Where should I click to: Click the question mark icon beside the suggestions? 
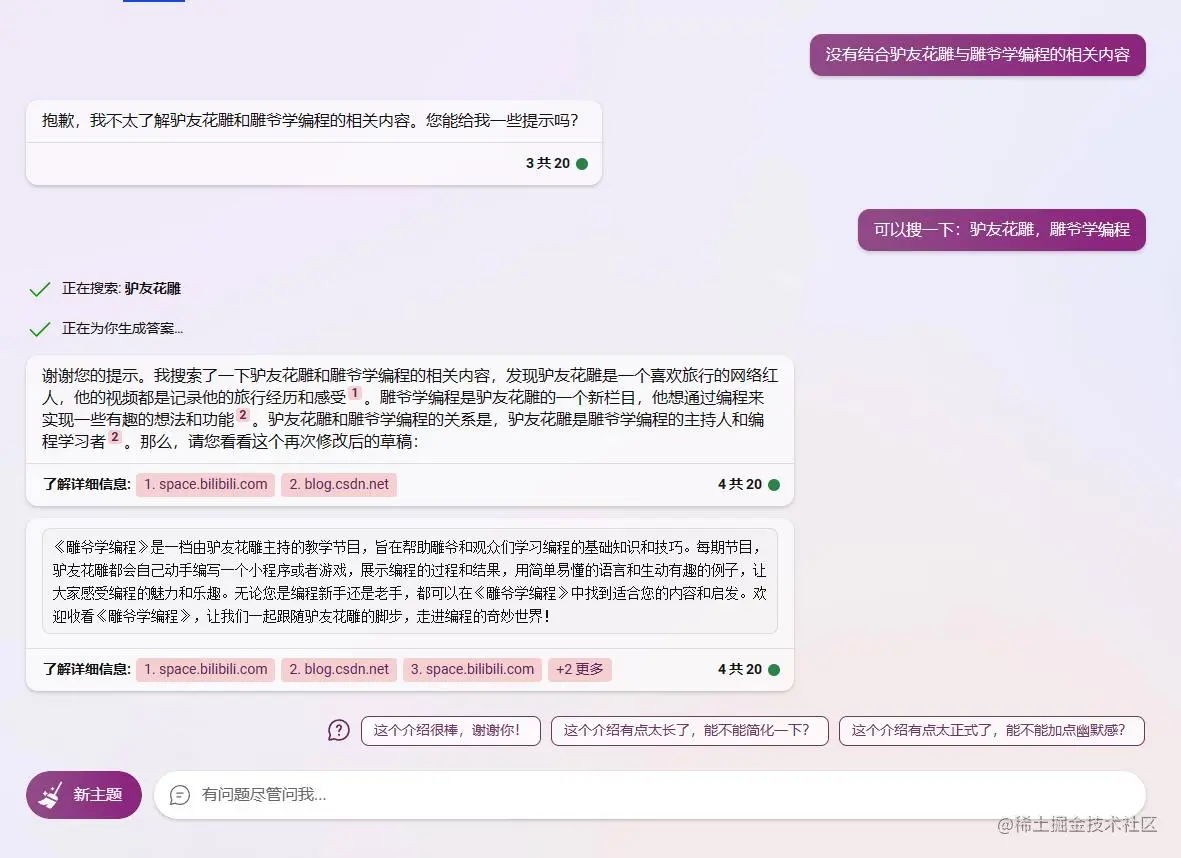click(339, 730)
